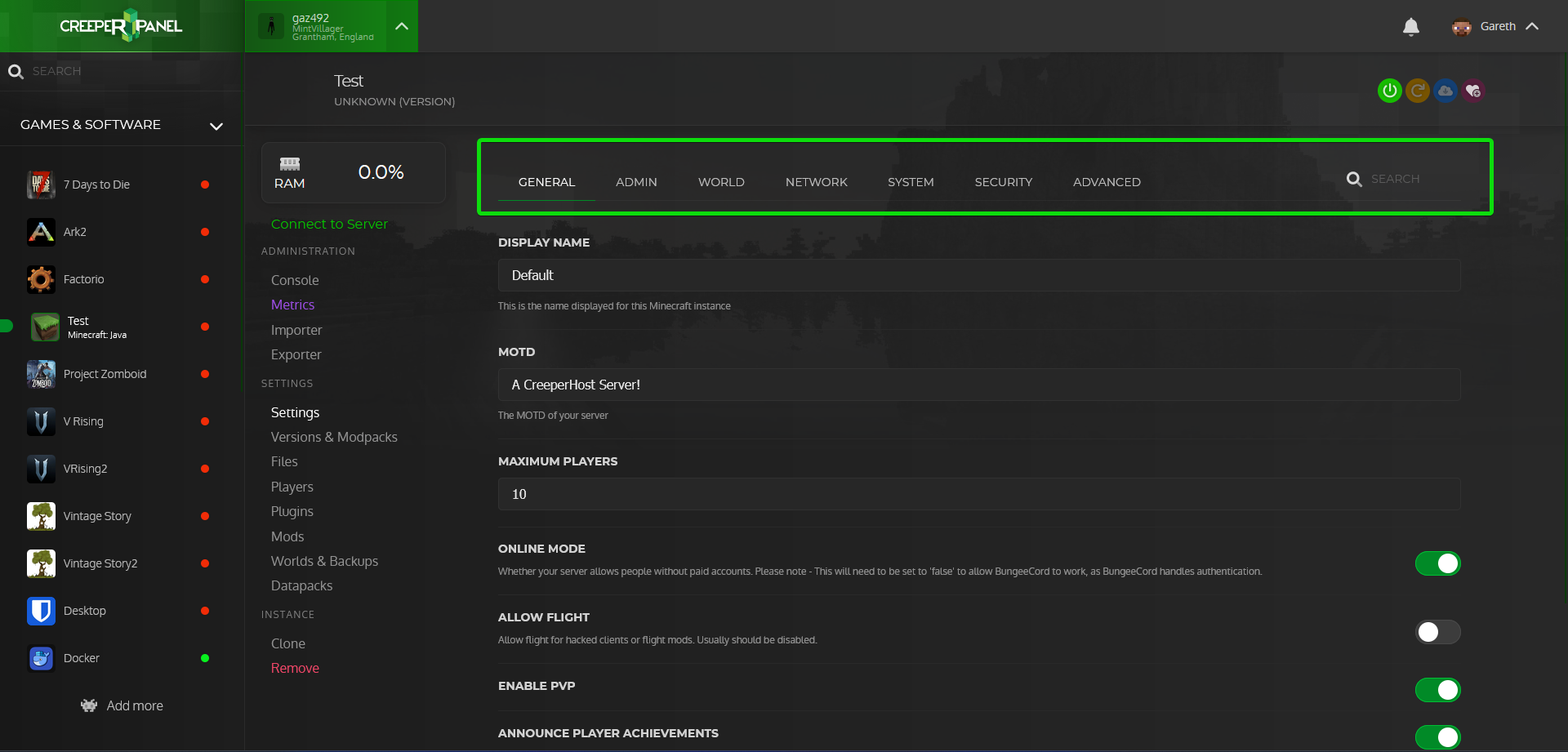The width and height of the screenshot is (1568, 752).
Task: Click the Vintage Story2 tree icon
Action: coord(41,563)
